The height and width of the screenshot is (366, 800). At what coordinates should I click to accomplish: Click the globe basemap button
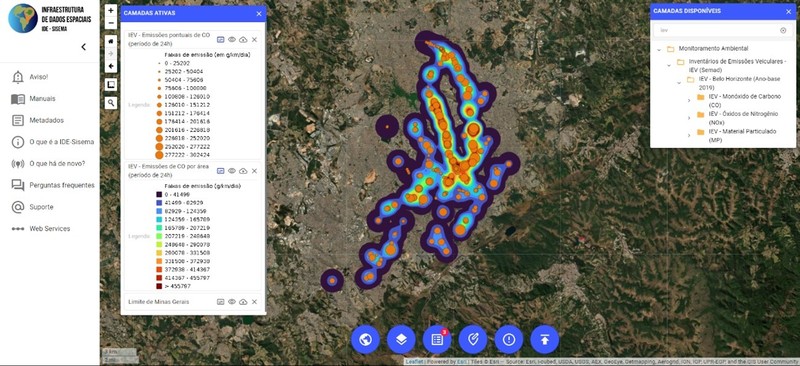pos(365,339)
